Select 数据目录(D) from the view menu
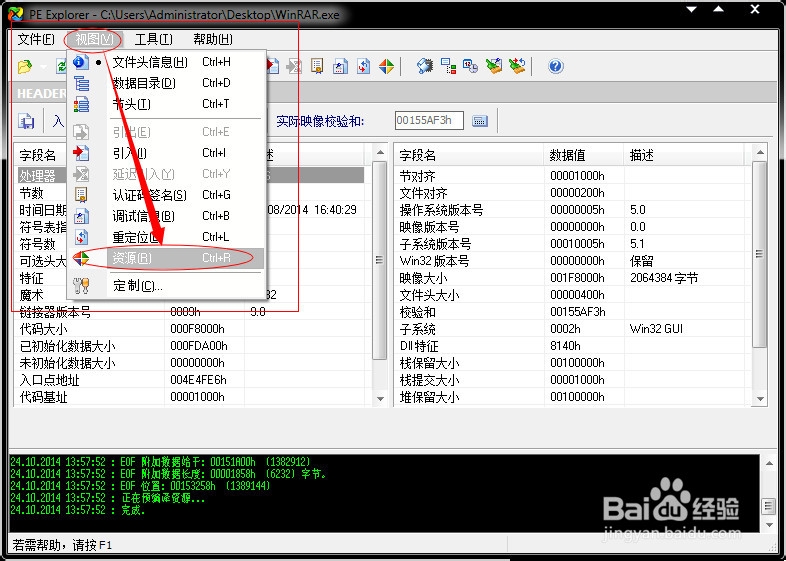 (x=165, y=83)
